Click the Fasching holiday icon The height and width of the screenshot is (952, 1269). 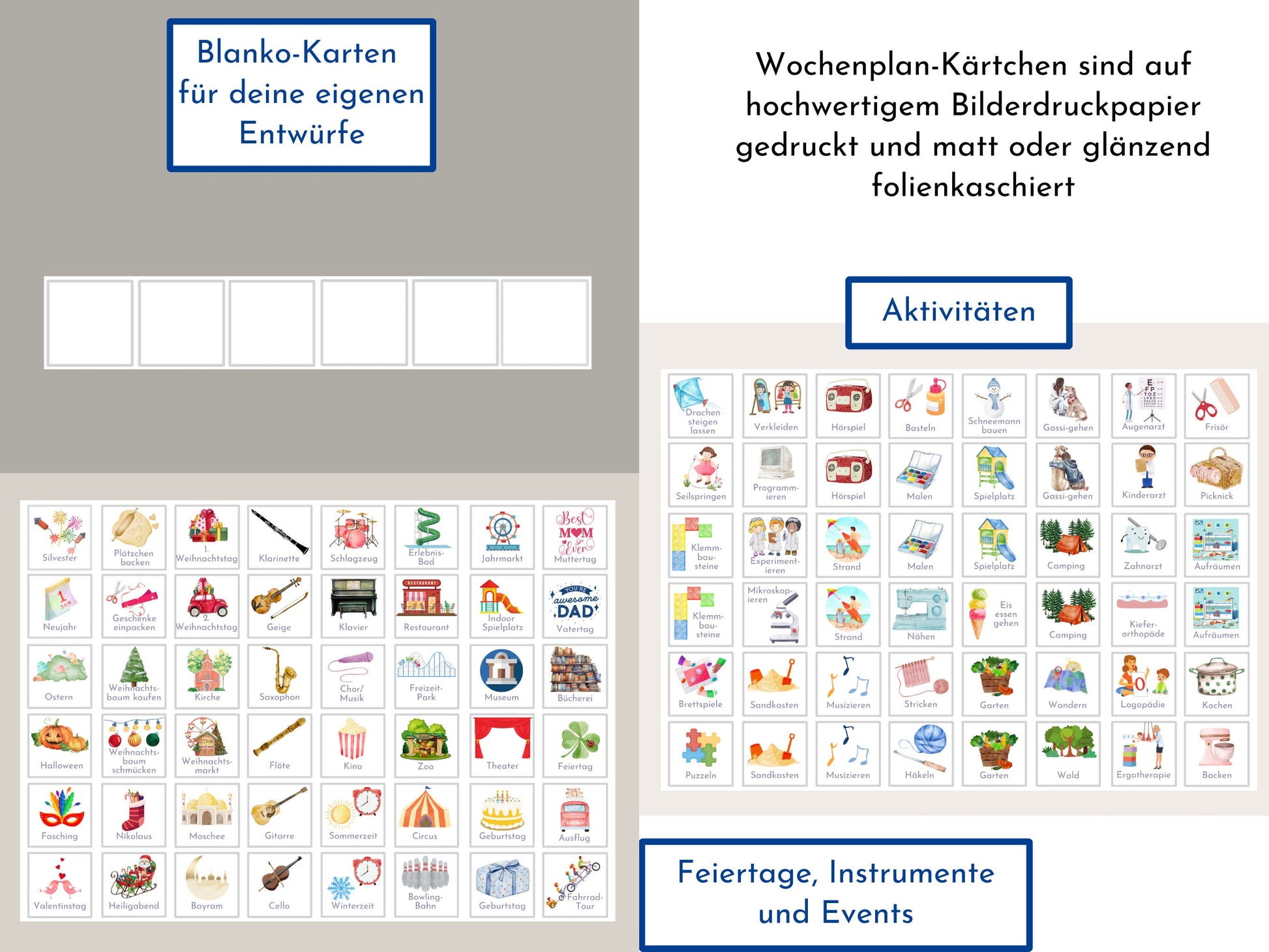pyautogui.click(x=58, y=810)
